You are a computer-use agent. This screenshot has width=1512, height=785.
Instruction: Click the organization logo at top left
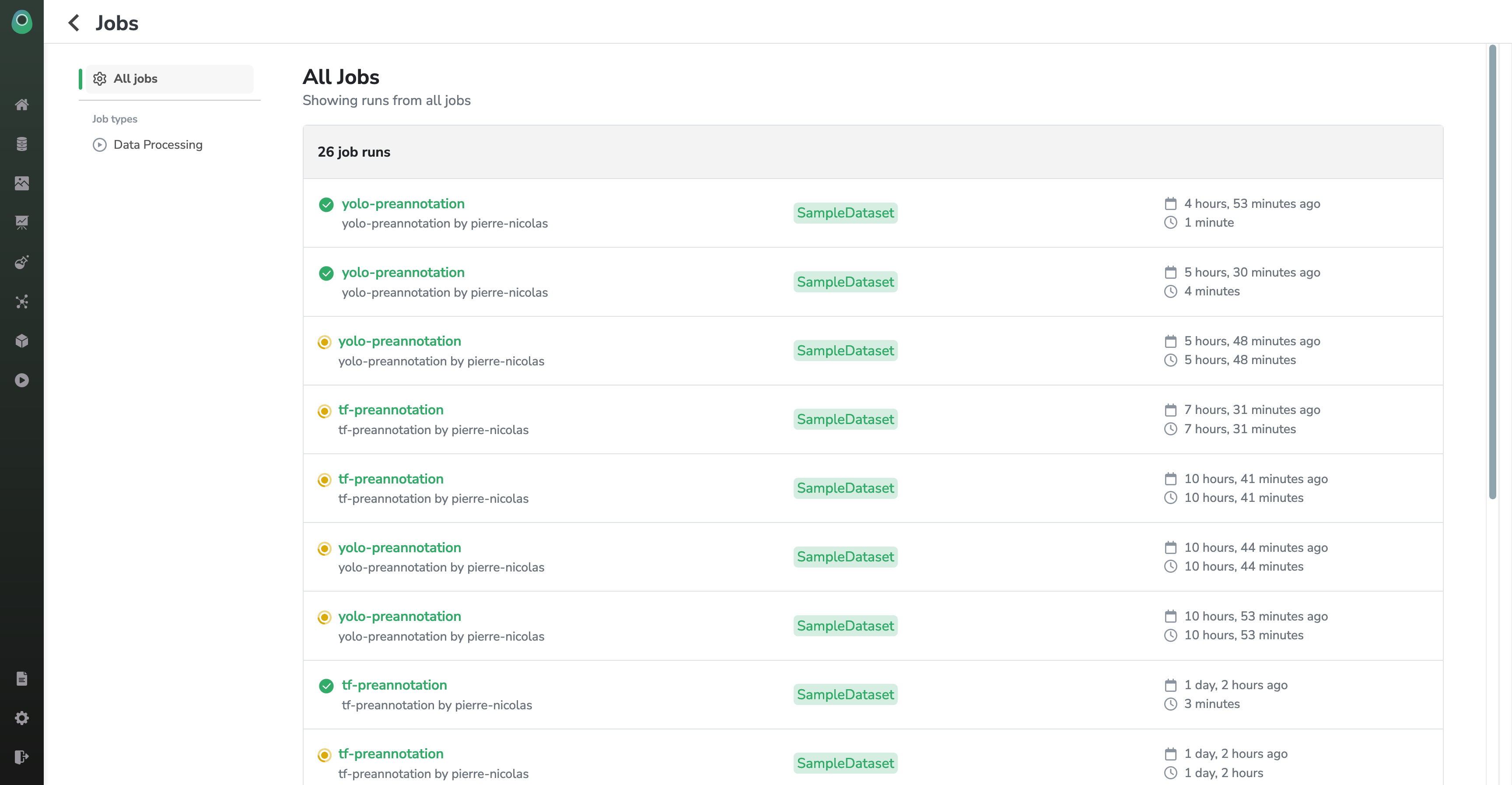22,22
